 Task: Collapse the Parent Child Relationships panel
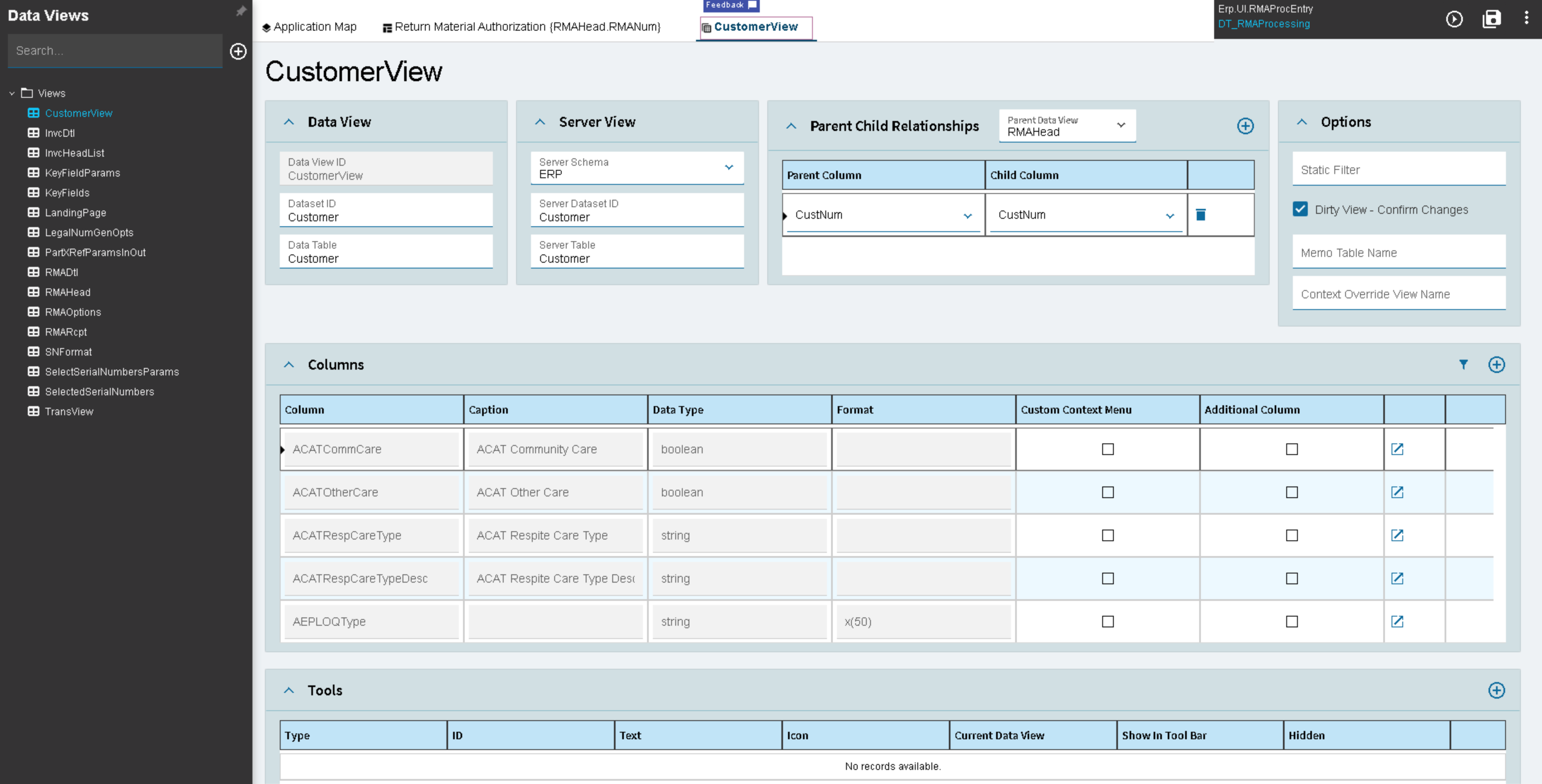coord(791,126)
